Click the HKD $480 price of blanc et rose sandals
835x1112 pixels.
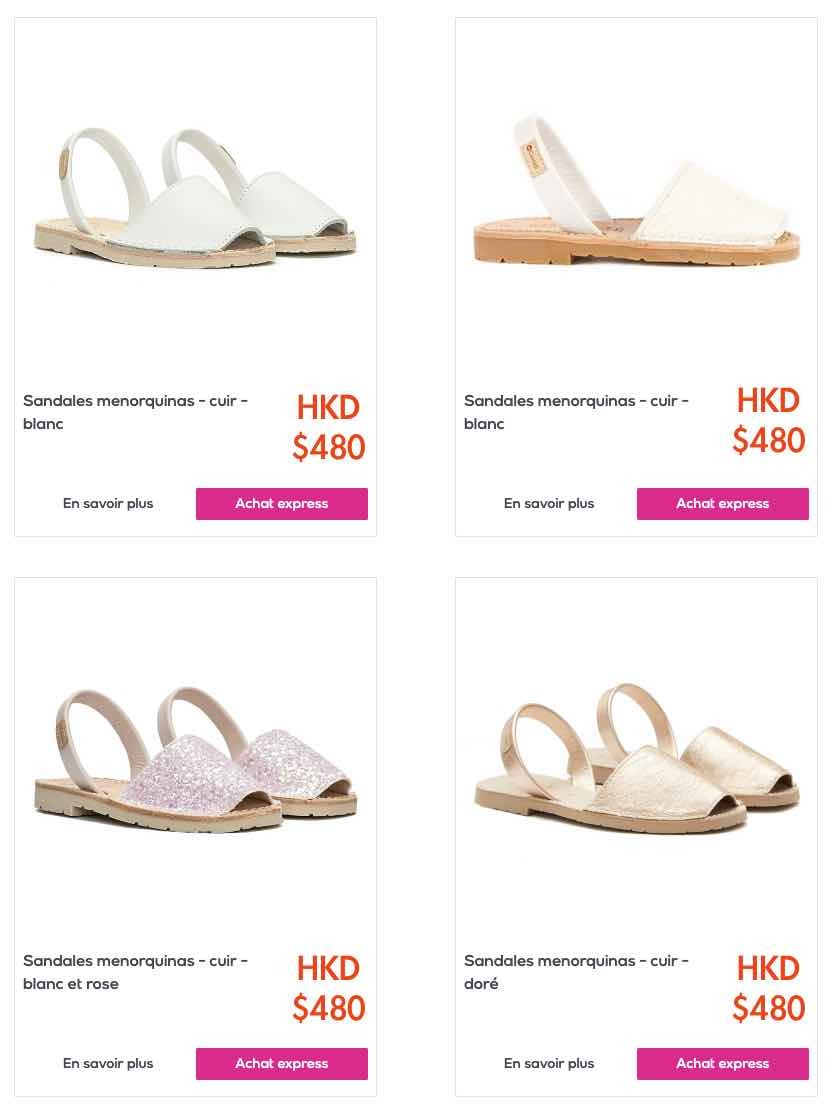pos(328,989)
